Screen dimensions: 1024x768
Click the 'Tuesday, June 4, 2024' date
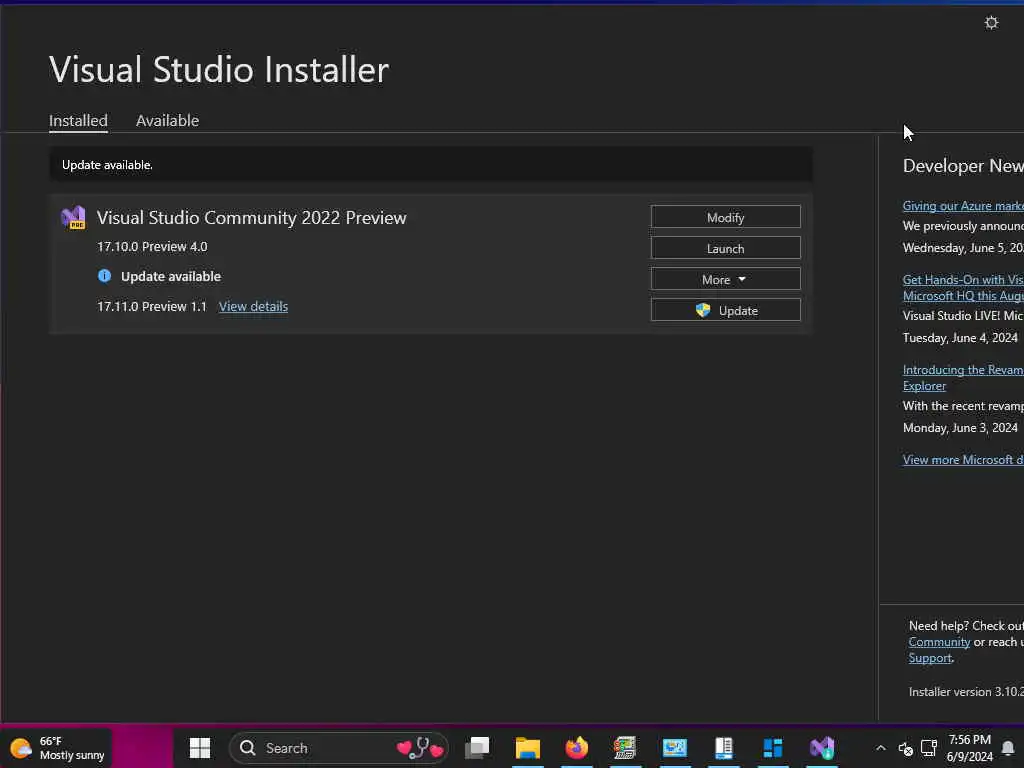pyautogui.click(x=960, y=338)
